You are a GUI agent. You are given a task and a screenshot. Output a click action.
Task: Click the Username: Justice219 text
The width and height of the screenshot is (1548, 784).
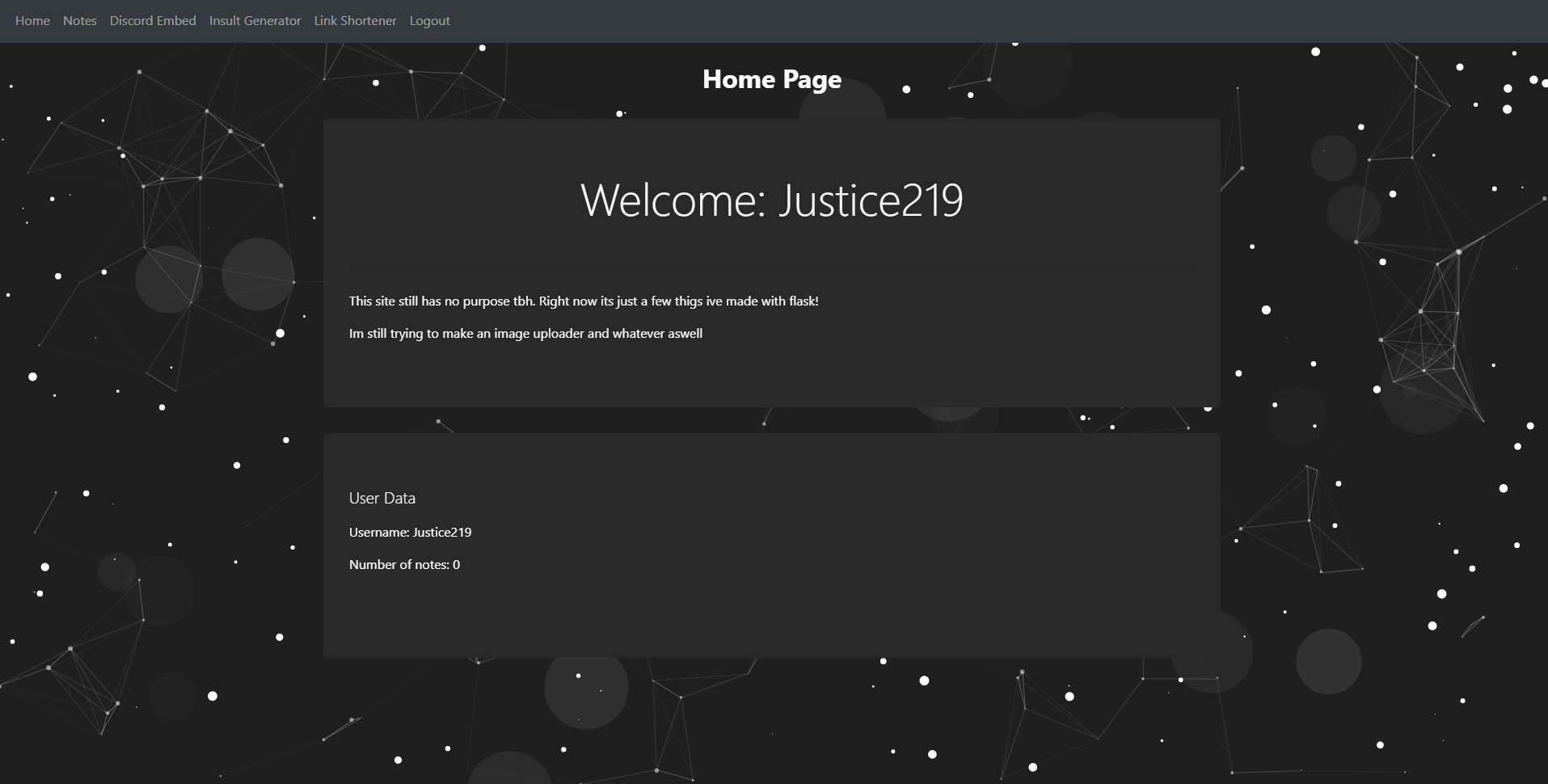point(410,532)
